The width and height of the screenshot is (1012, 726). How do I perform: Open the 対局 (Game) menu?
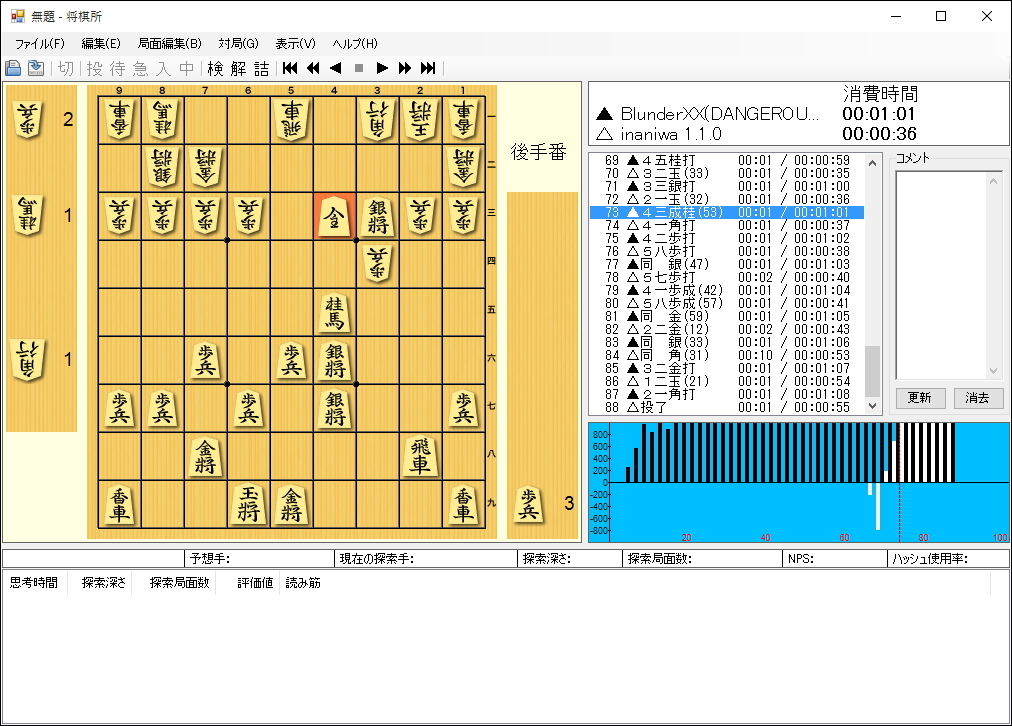(236, 43)
